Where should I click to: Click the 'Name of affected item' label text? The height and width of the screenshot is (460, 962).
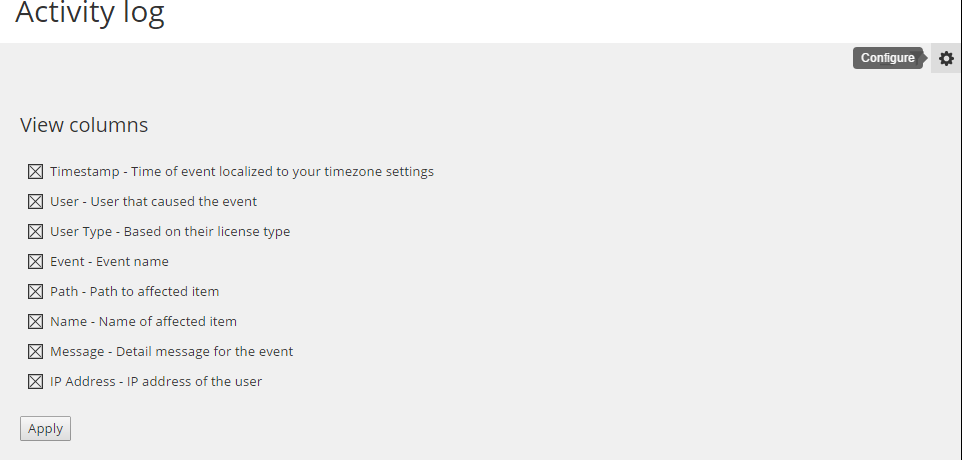pyautogui.click(x=168, y=322)
